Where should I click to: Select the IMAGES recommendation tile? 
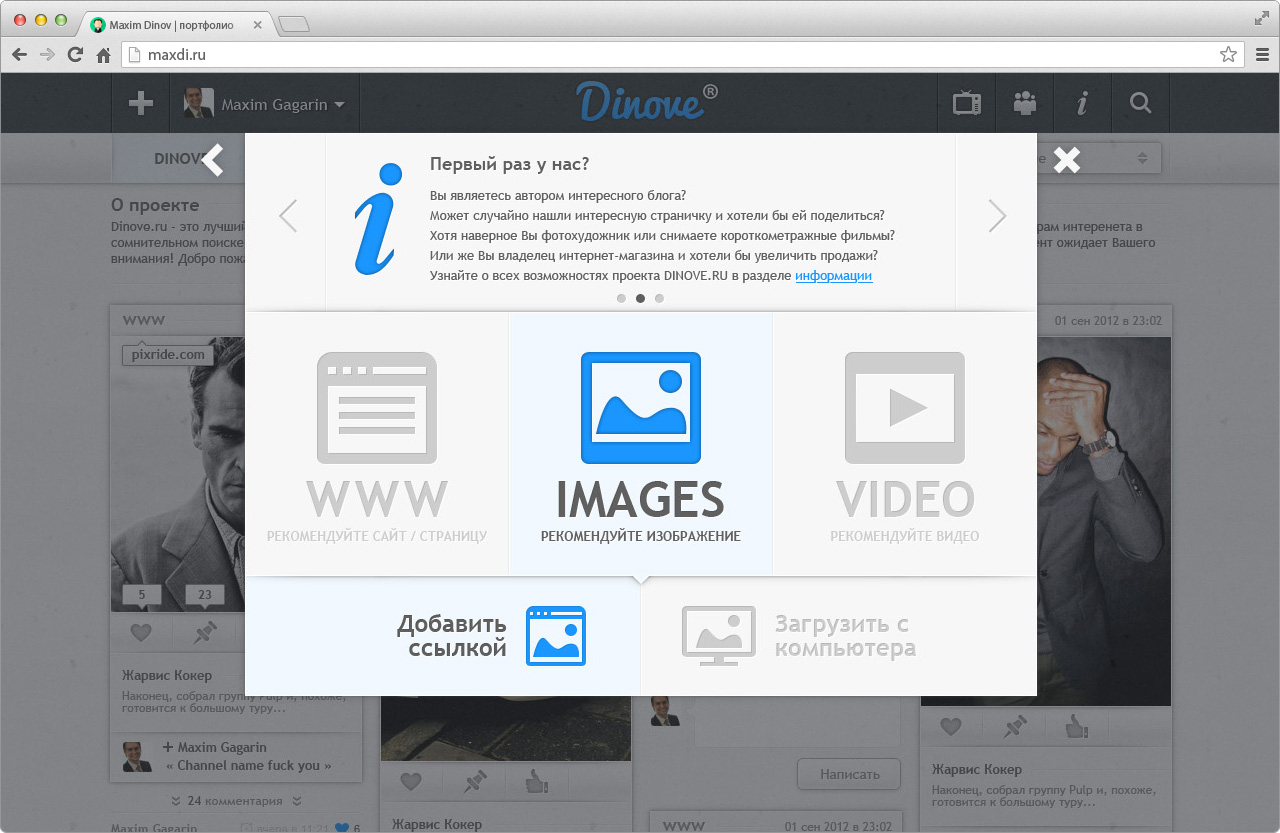(641, 444)
